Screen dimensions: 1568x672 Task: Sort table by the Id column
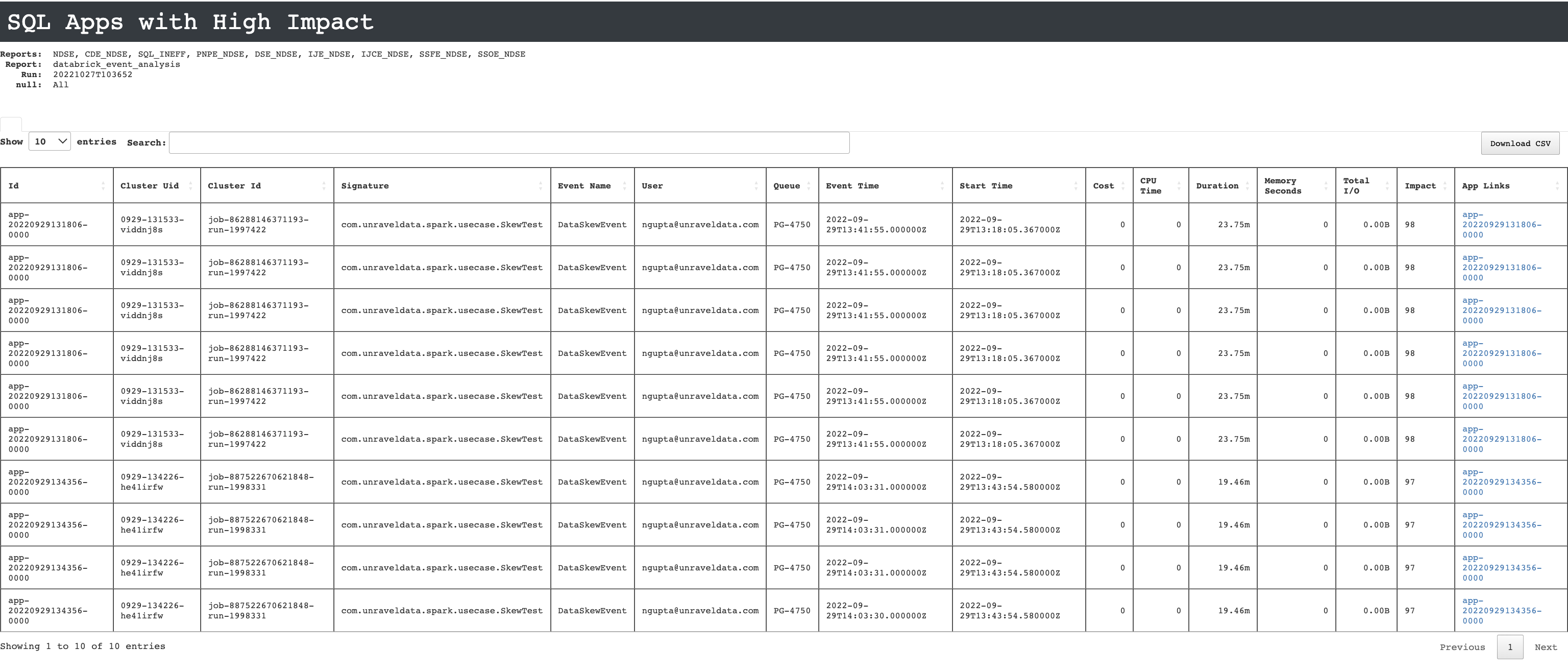click(x=57, y=186)
